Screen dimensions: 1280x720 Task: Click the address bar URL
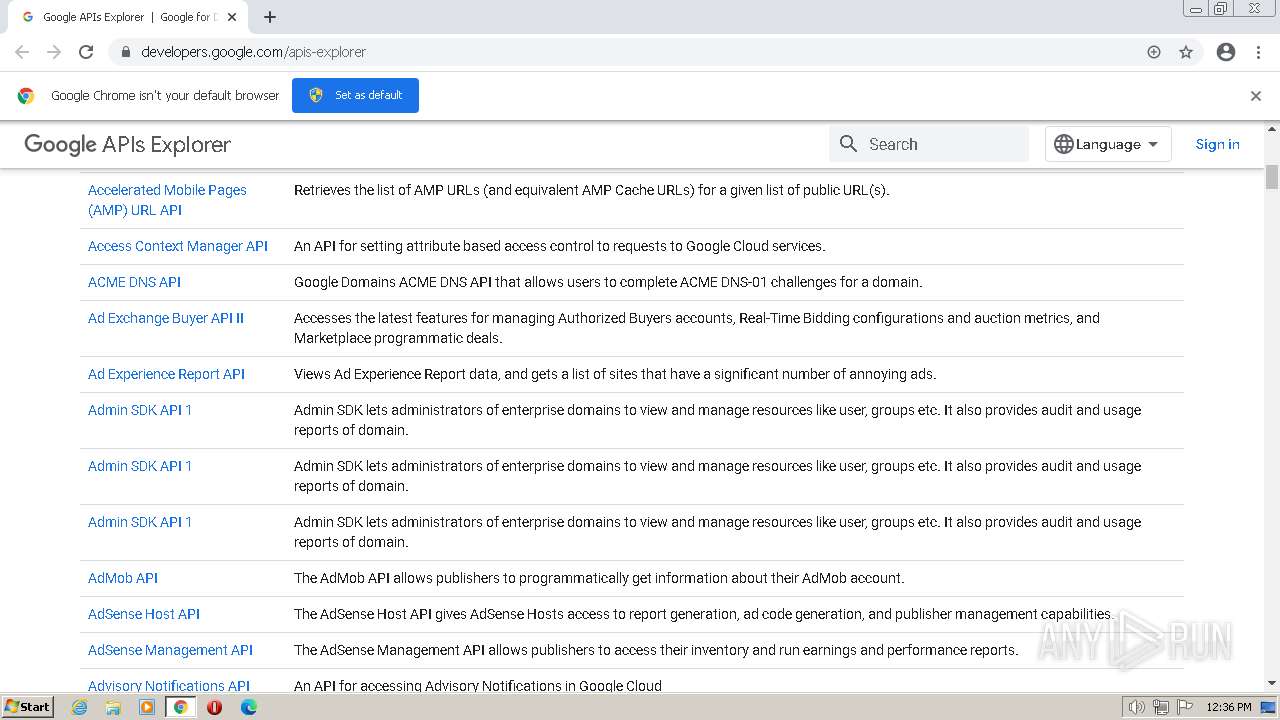coord(254,52)
